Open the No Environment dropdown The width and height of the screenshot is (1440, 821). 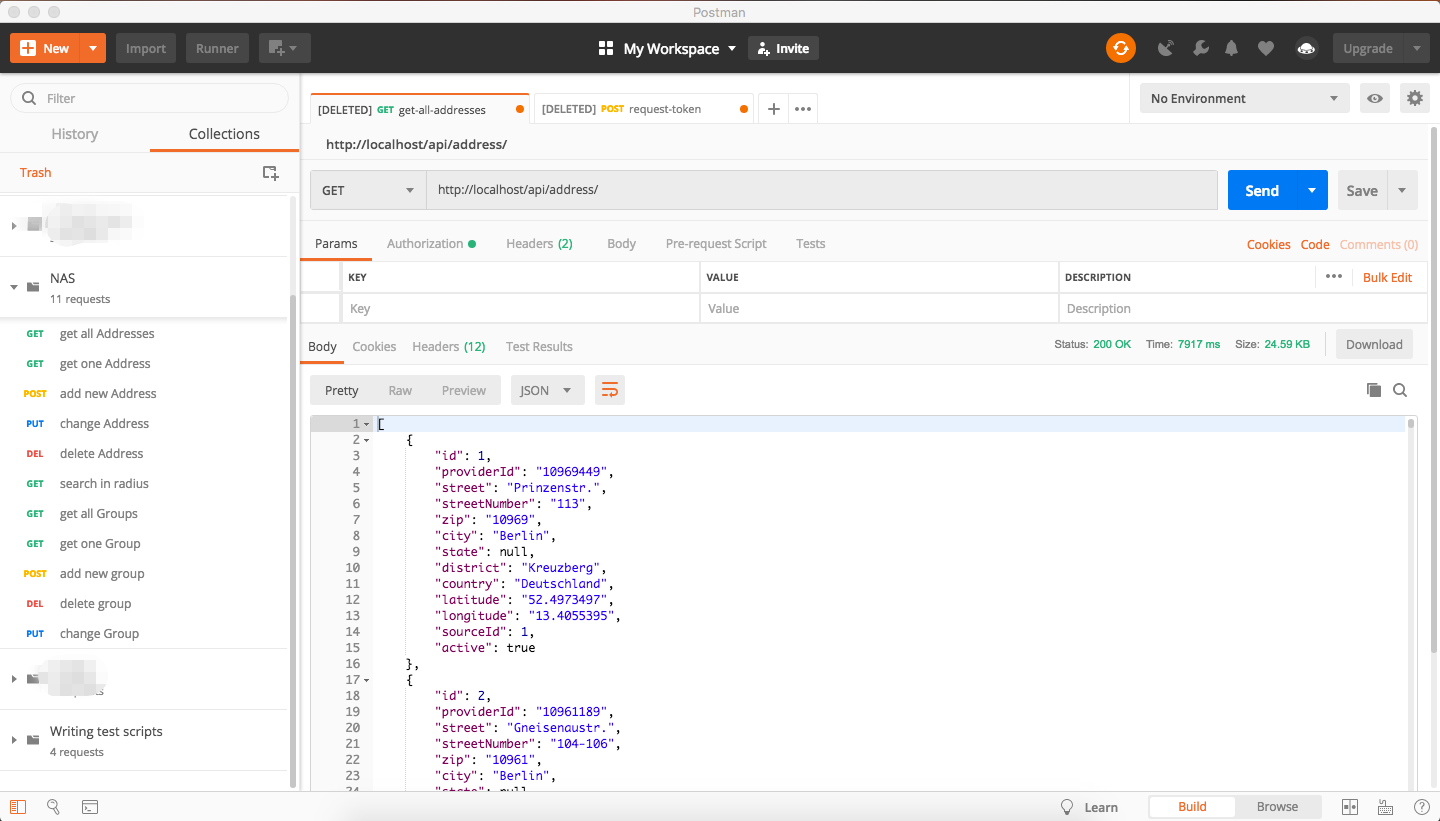(x=1244, y=98)
